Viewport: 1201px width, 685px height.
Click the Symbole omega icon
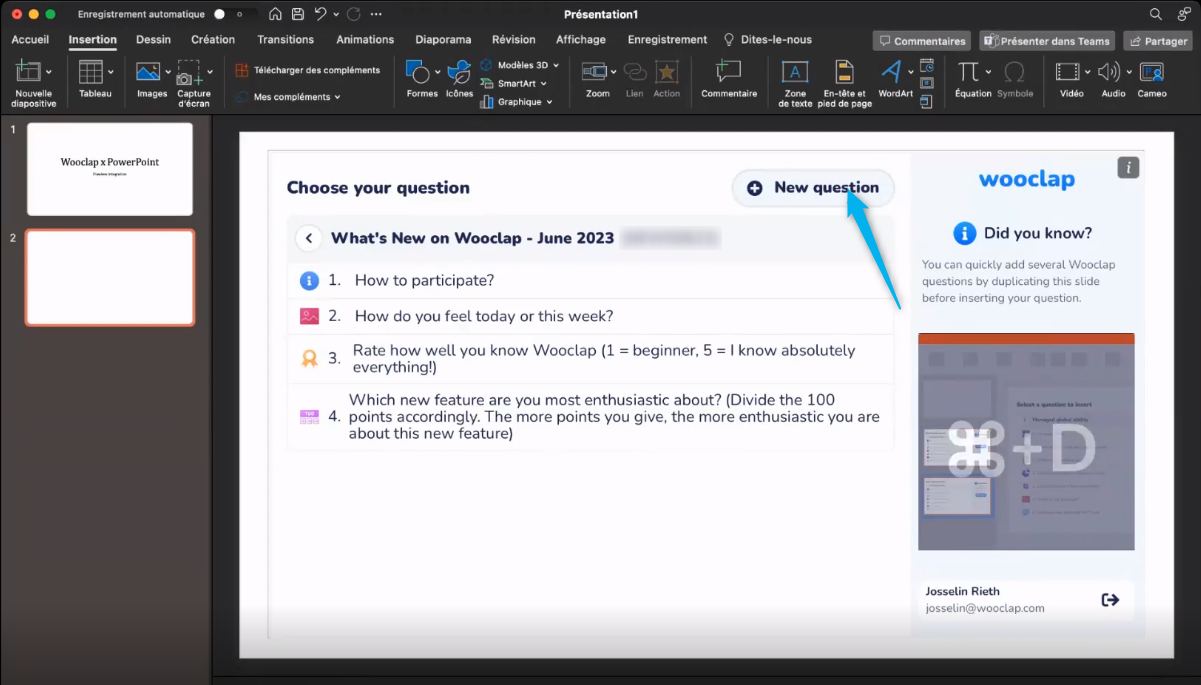point(1014,72)
